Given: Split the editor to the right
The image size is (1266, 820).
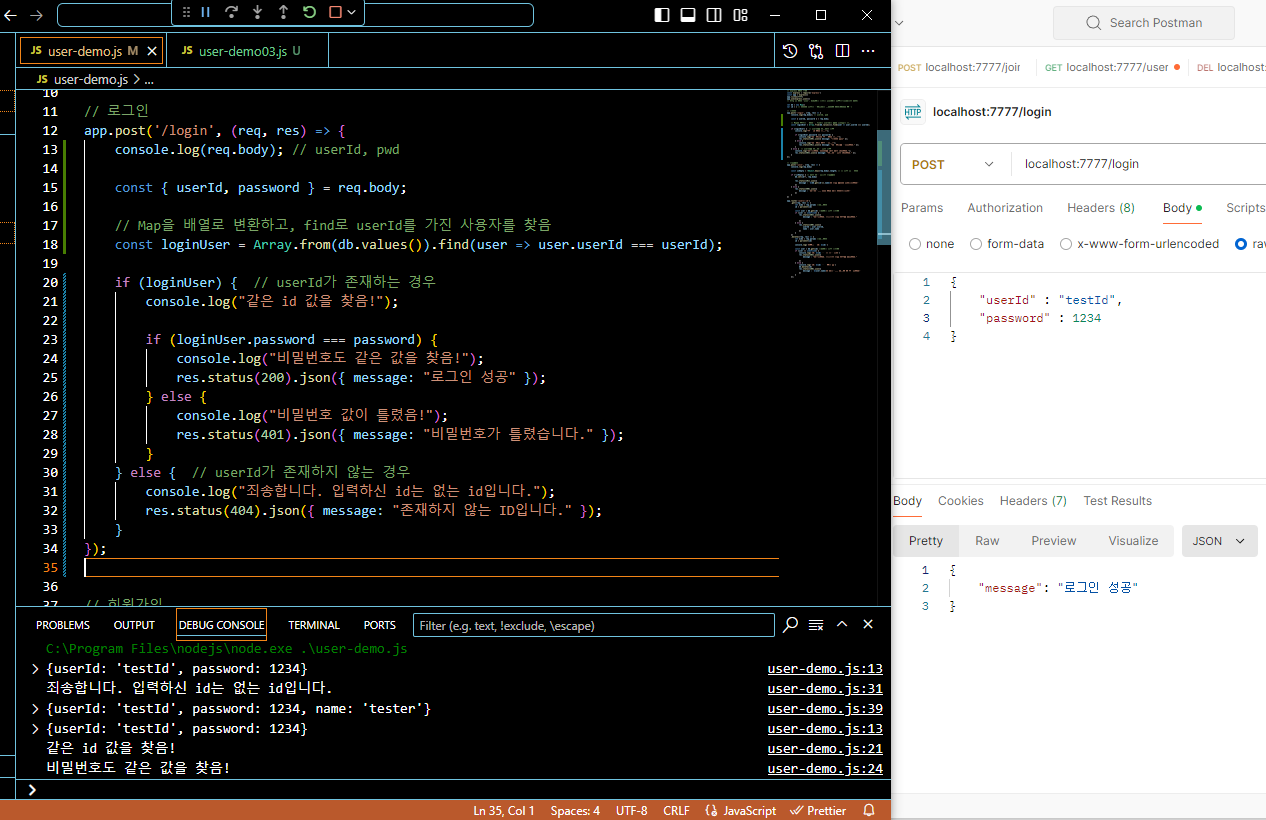Looking at the screenshot, I should click(842, 51).
